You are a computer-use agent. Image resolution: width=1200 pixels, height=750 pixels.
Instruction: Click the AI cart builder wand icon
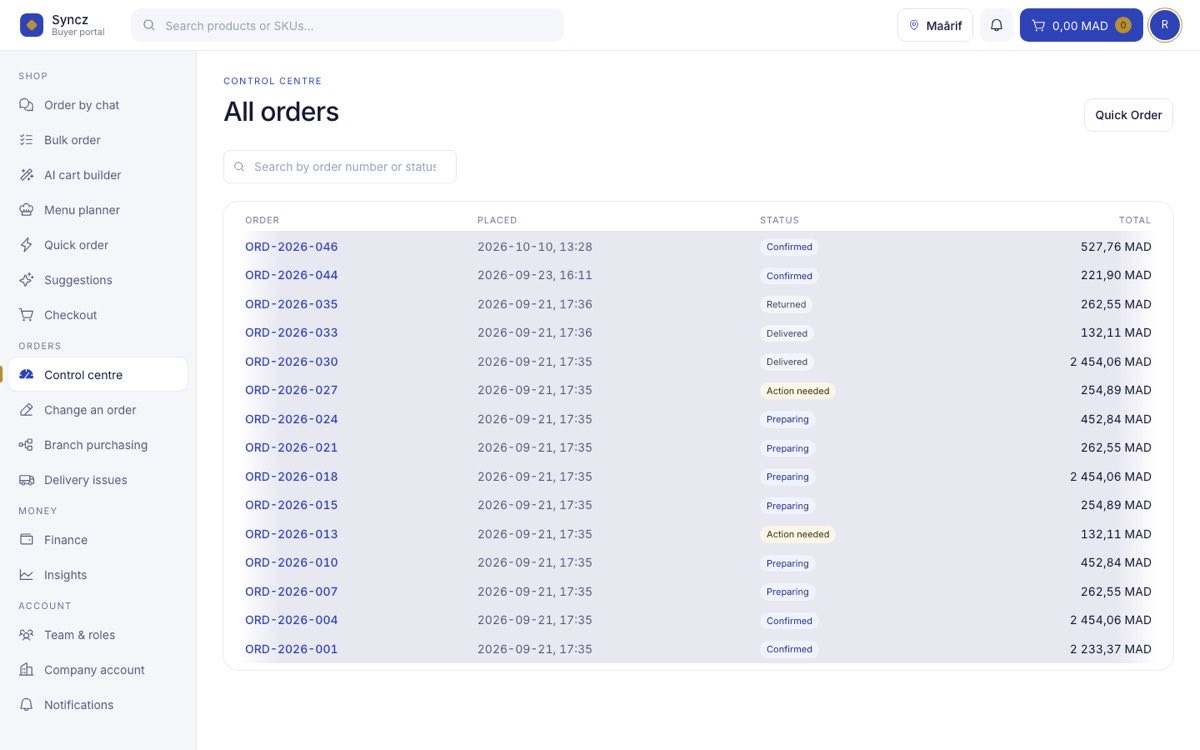click(26, 175)
